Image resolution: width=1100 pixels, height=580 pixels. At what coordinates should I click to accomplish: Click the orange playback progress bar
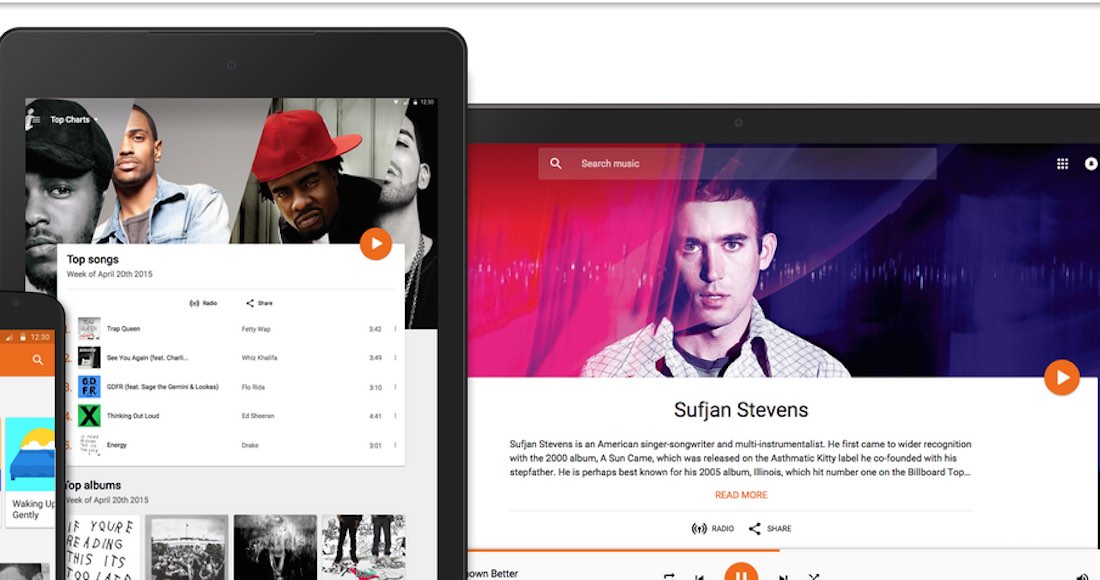[620, 550]
